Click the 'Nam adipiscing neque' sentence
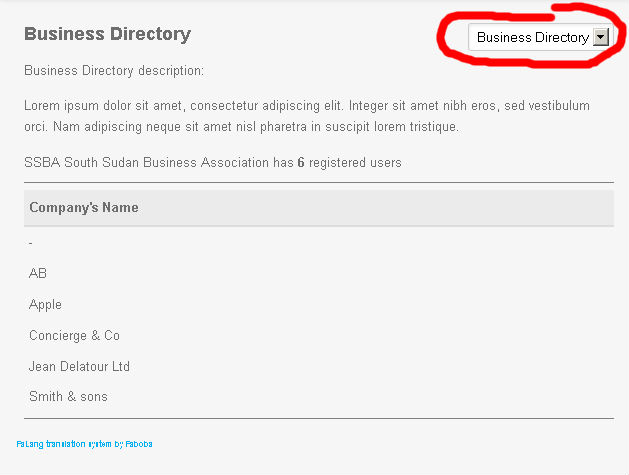 [x=256, y=127]
